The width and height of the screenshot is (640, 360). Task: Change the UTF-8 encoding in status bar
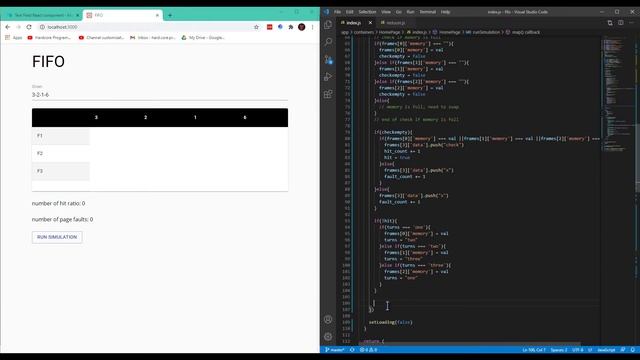(578, 350)
